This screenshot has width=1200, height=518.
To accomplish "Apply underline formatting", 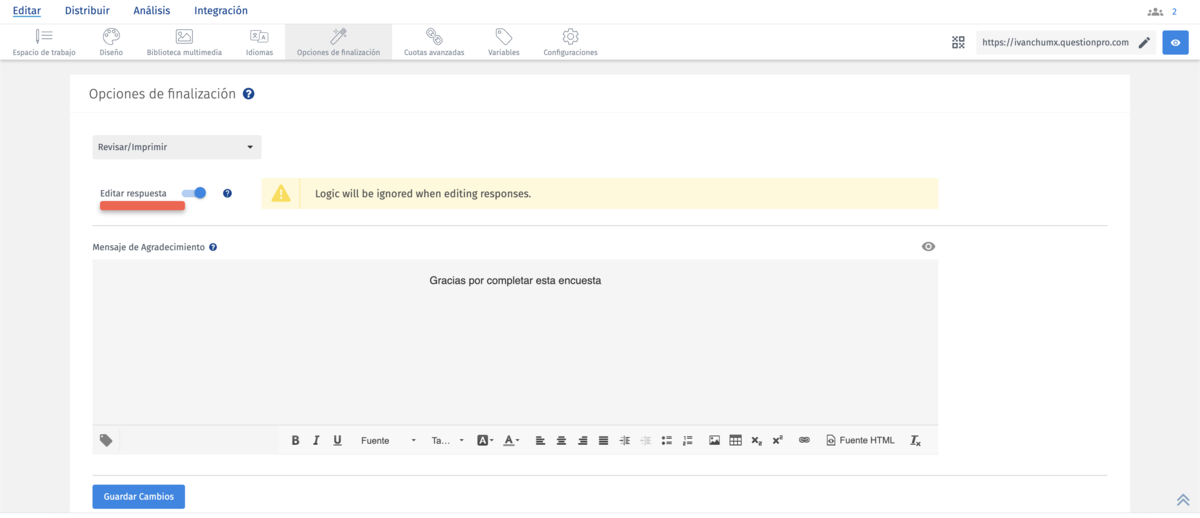I will pos(337,440).
